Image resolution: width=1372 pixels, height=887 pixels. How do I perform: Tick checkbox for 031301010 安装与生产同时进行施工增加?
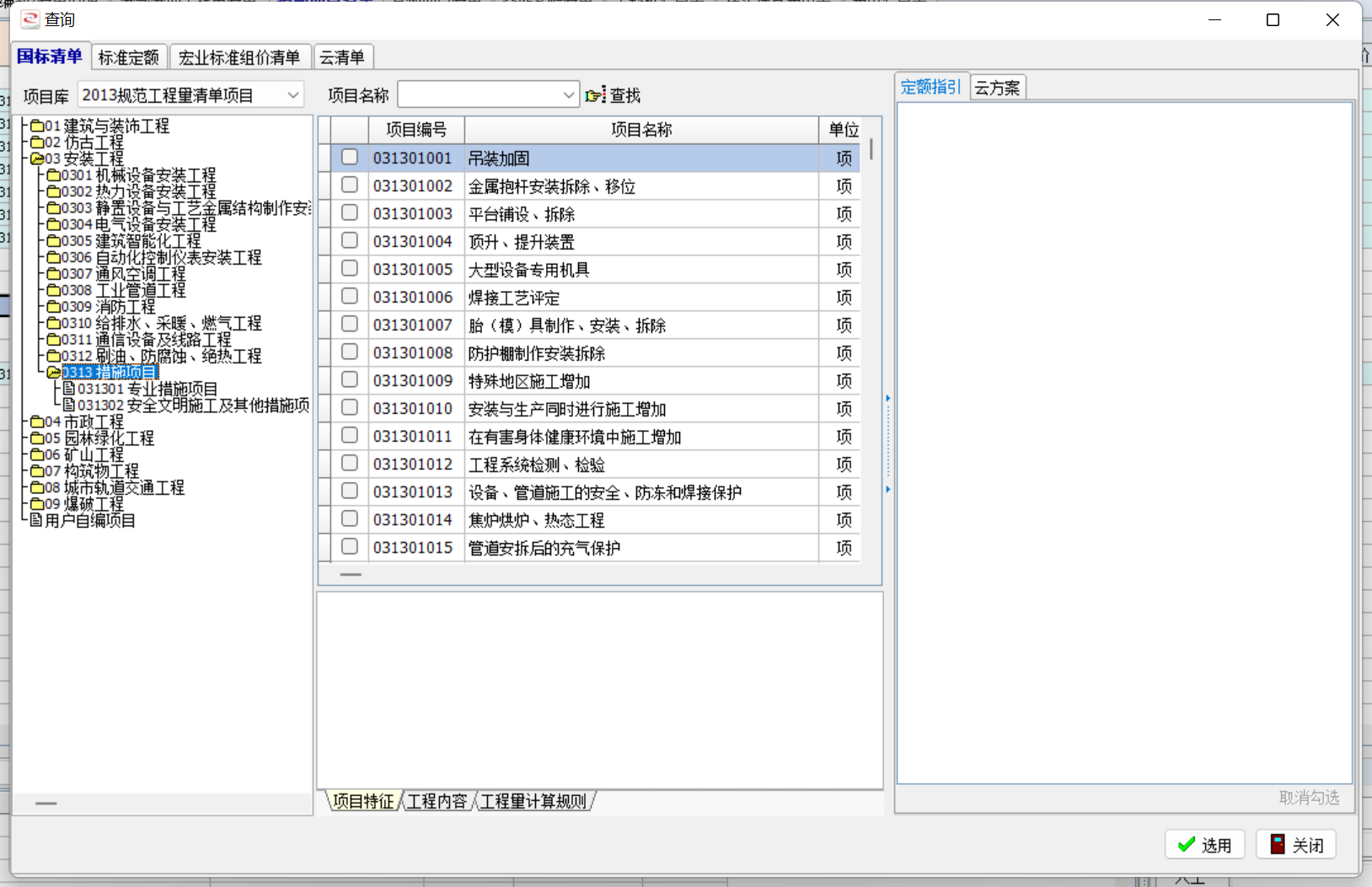click(350, 408)
